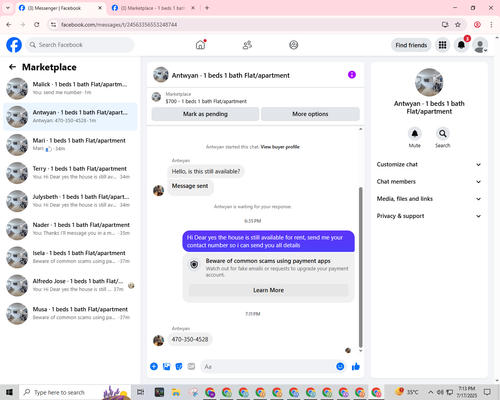Click the Windows taskbar search box
Image resolution: width=500 pixels, height=400 pixels.
tap(75, 392)
